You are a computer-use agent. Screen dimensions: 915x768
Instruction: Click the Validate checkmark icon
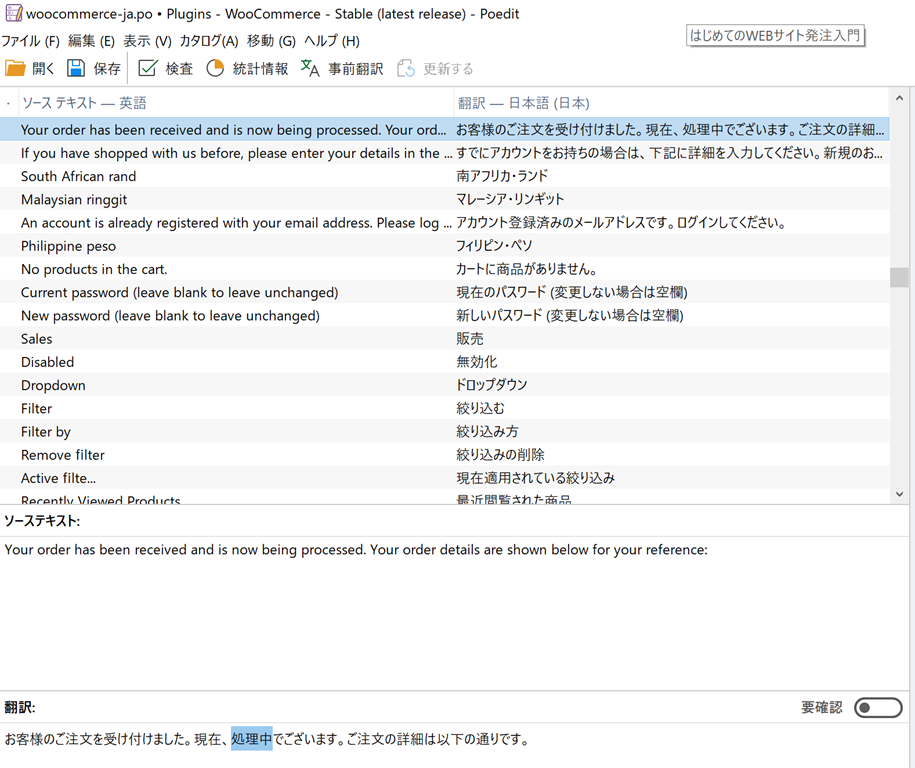click(148, 68)
